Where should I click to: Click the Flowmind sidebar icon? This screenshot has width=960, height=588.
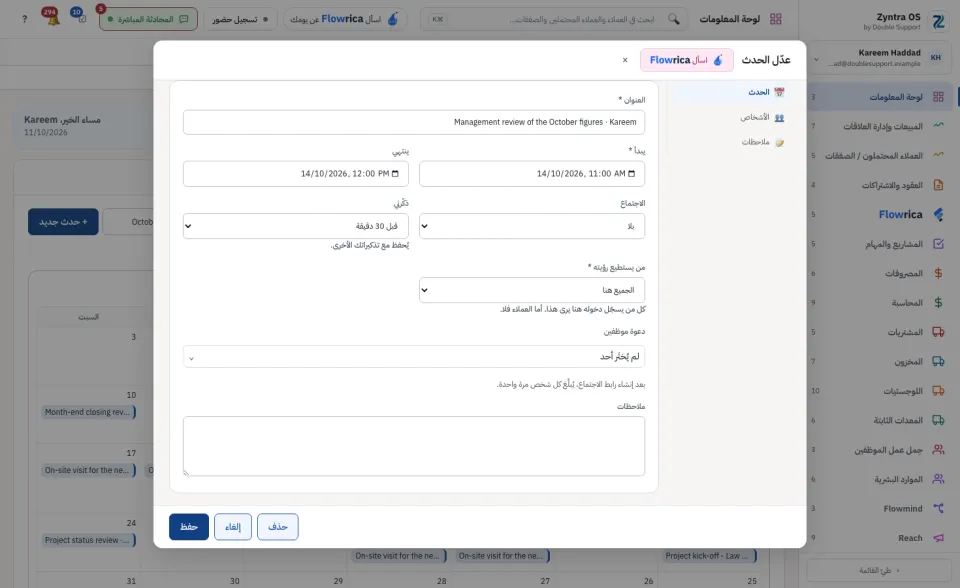[x=938, y=508]
